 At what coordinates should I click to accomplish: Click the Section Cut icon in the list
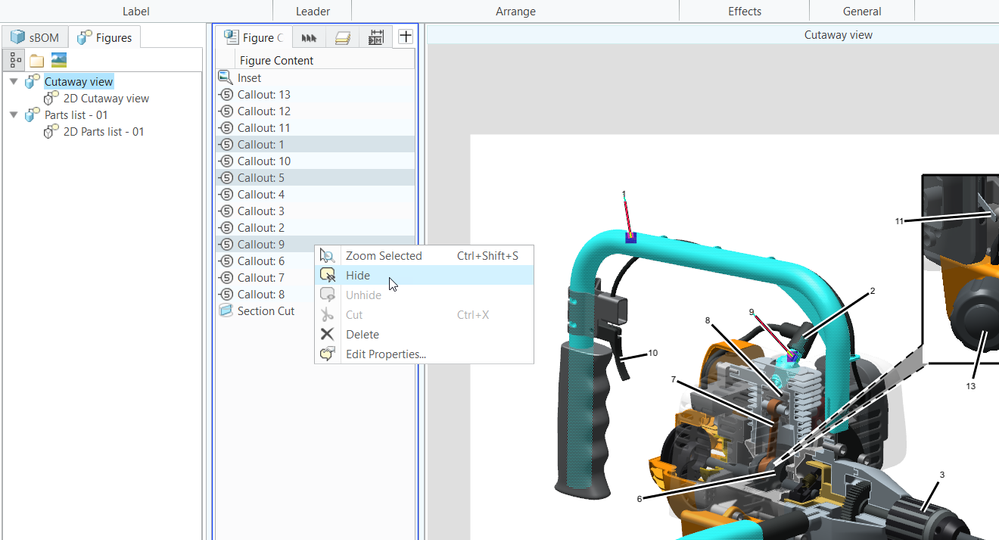tap(225, 311)
